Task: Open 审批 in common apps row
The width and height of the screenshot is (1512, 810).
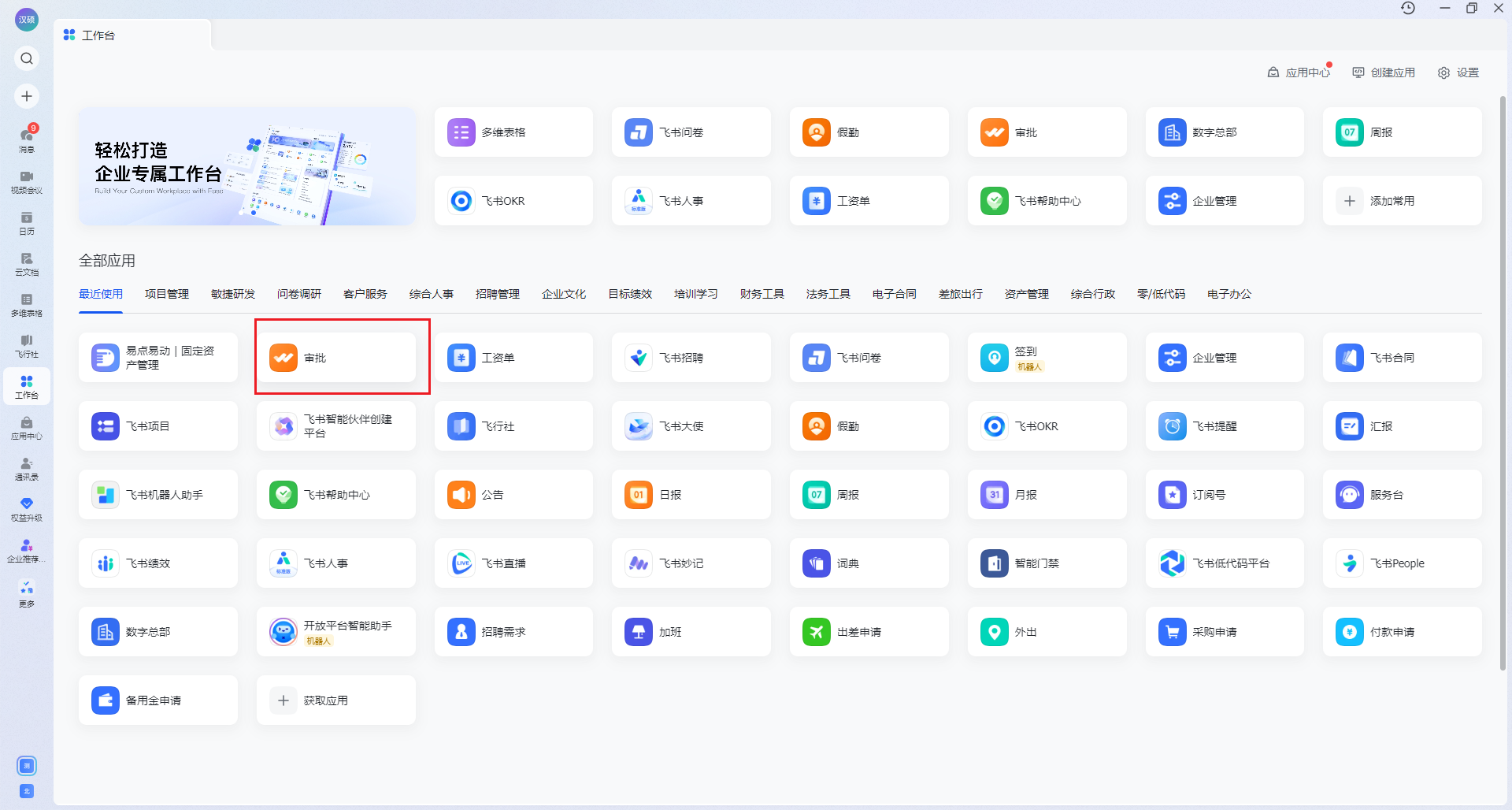Action: point(1047,132)
